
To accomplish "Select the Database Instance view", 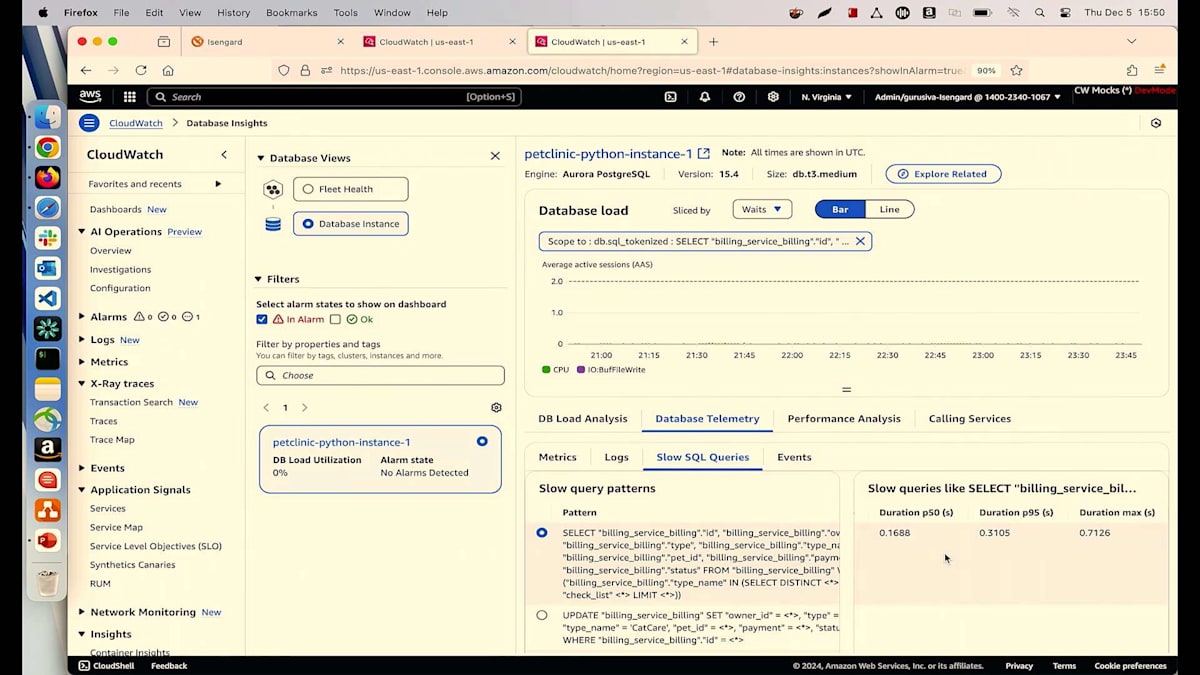I will [x=350, y=224].
